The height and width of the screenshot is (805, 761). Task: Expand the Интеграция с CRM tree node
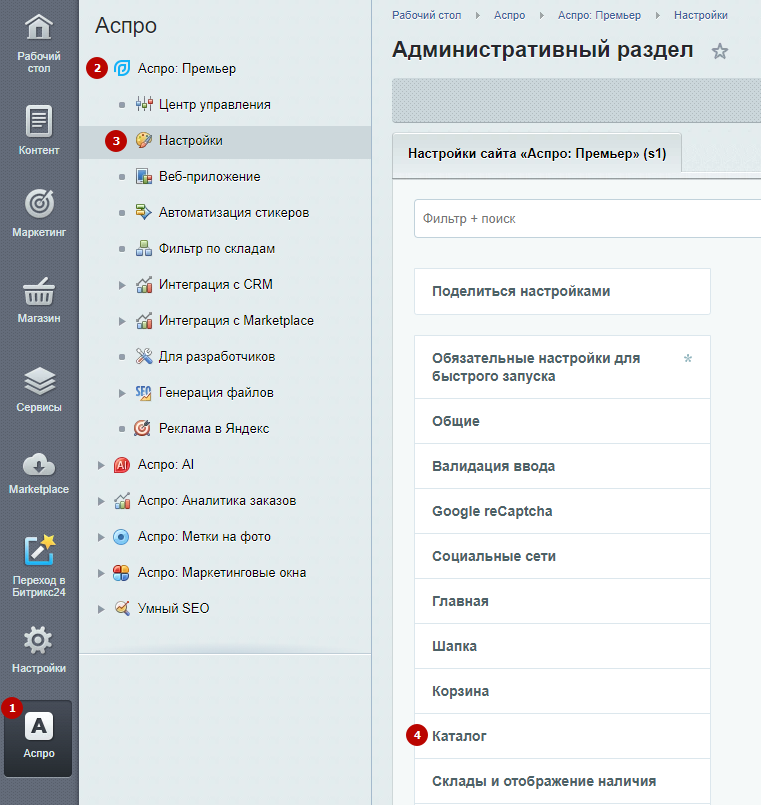point(122,285)
